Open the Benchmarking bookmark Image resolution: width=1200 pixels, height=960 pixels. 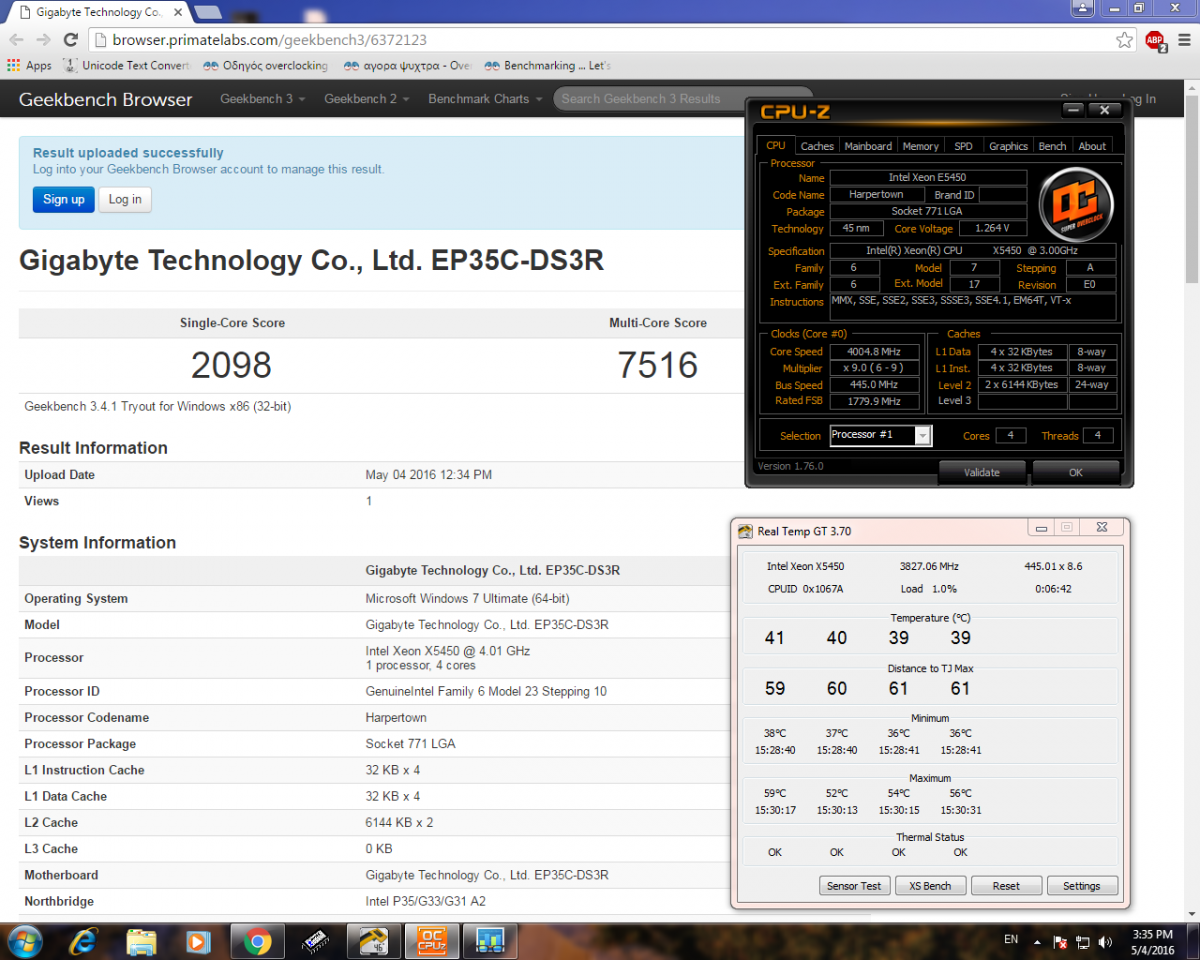tap(547, 66)
